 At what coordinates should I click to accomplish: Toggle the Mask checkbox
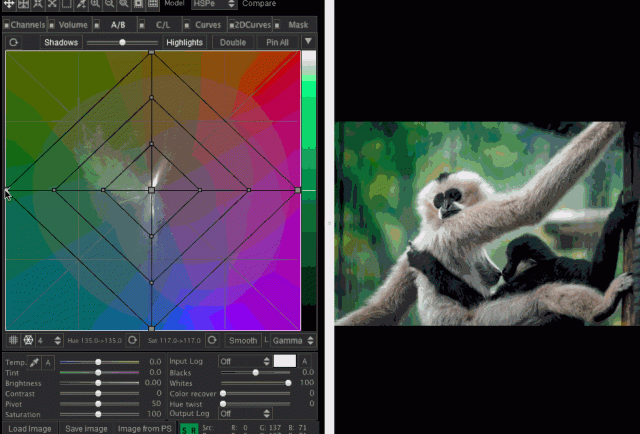click(x=277, y=25)
